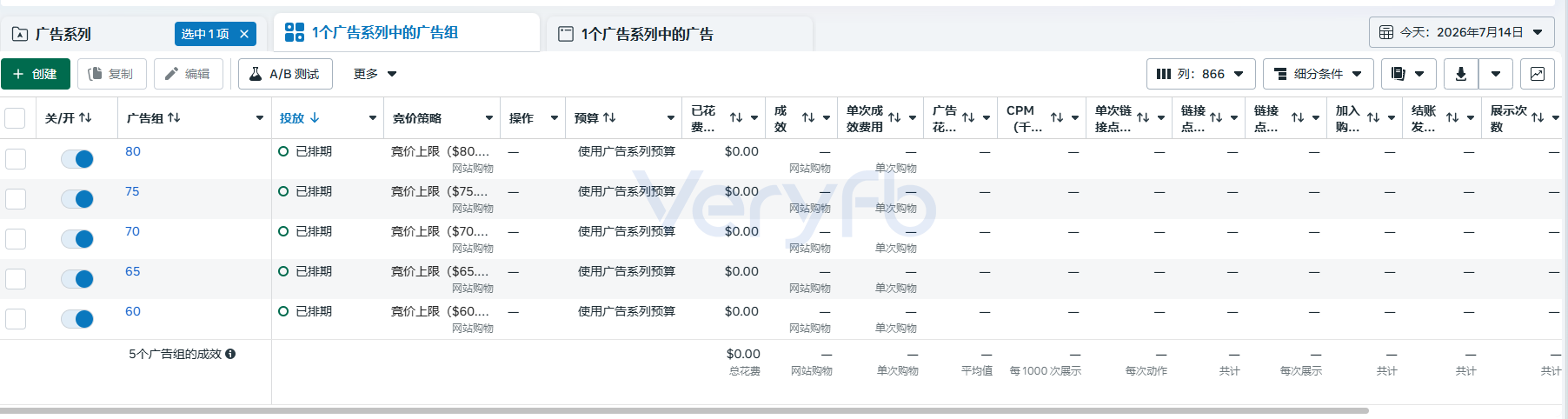Open 竞价策略 column header dropdown
This screenshot has width=1568, height=419.
pyautogui.click(x=489, y=117)
